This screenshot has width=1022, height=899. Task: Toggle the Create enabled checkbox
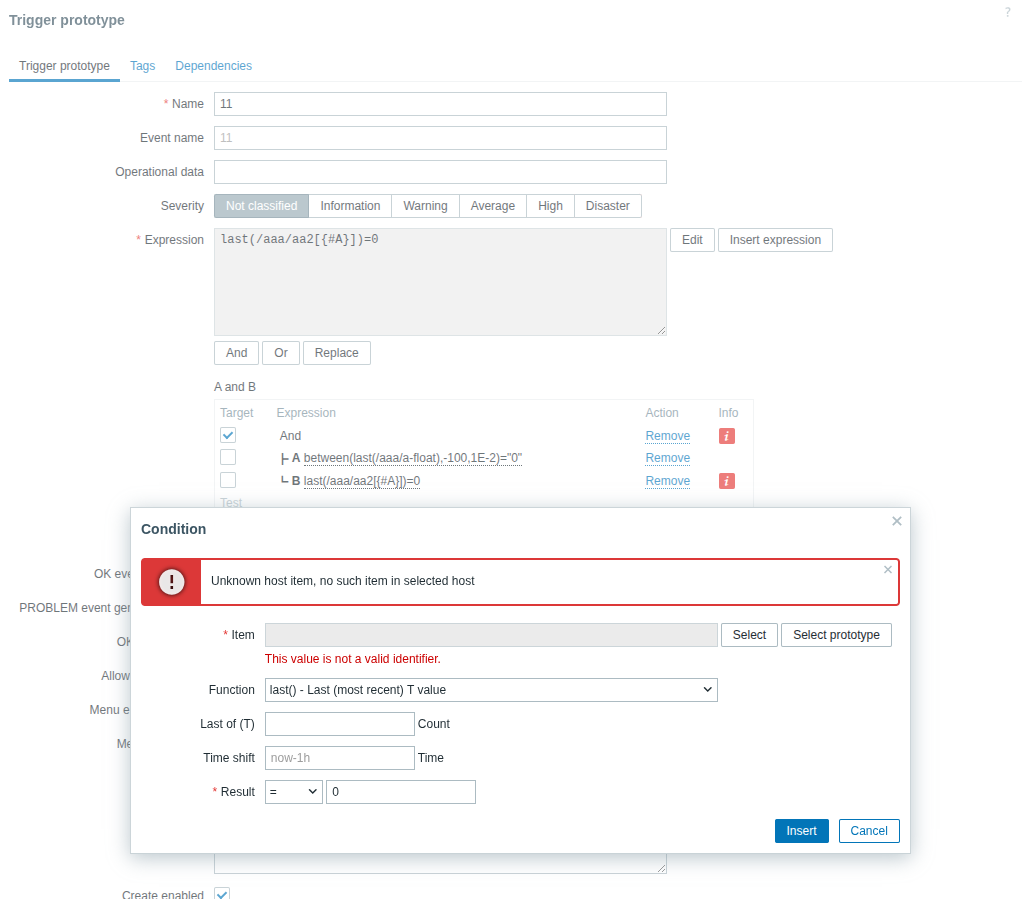point(222,894)
